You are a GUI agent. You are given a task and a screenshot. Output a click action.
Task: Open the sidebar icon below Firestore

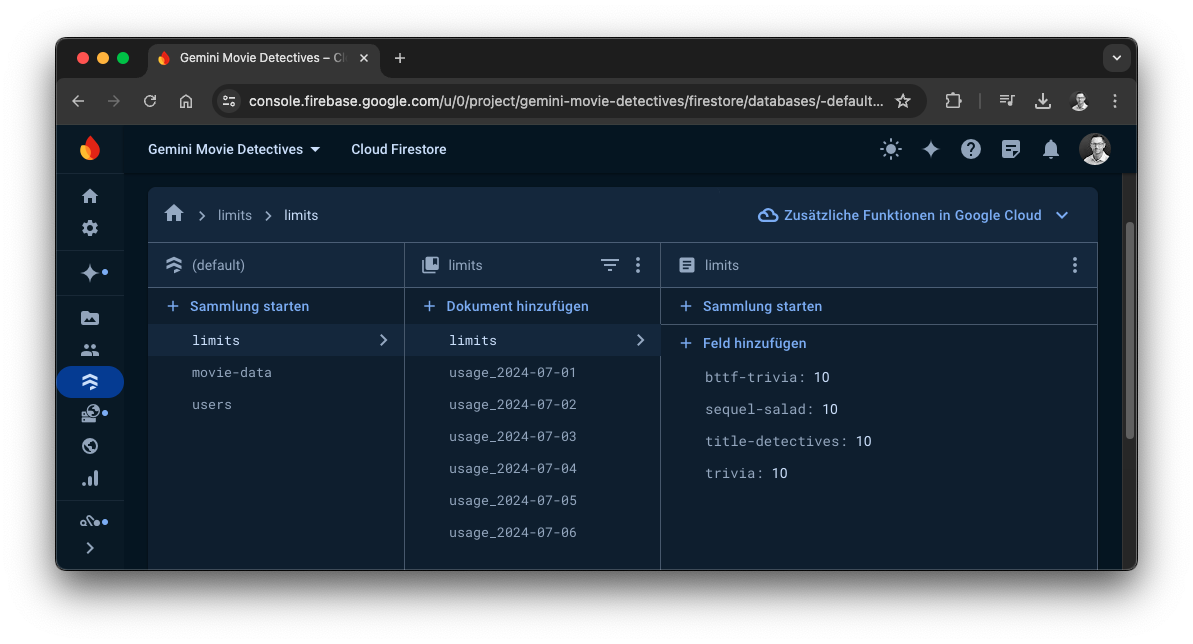(93, 414)
